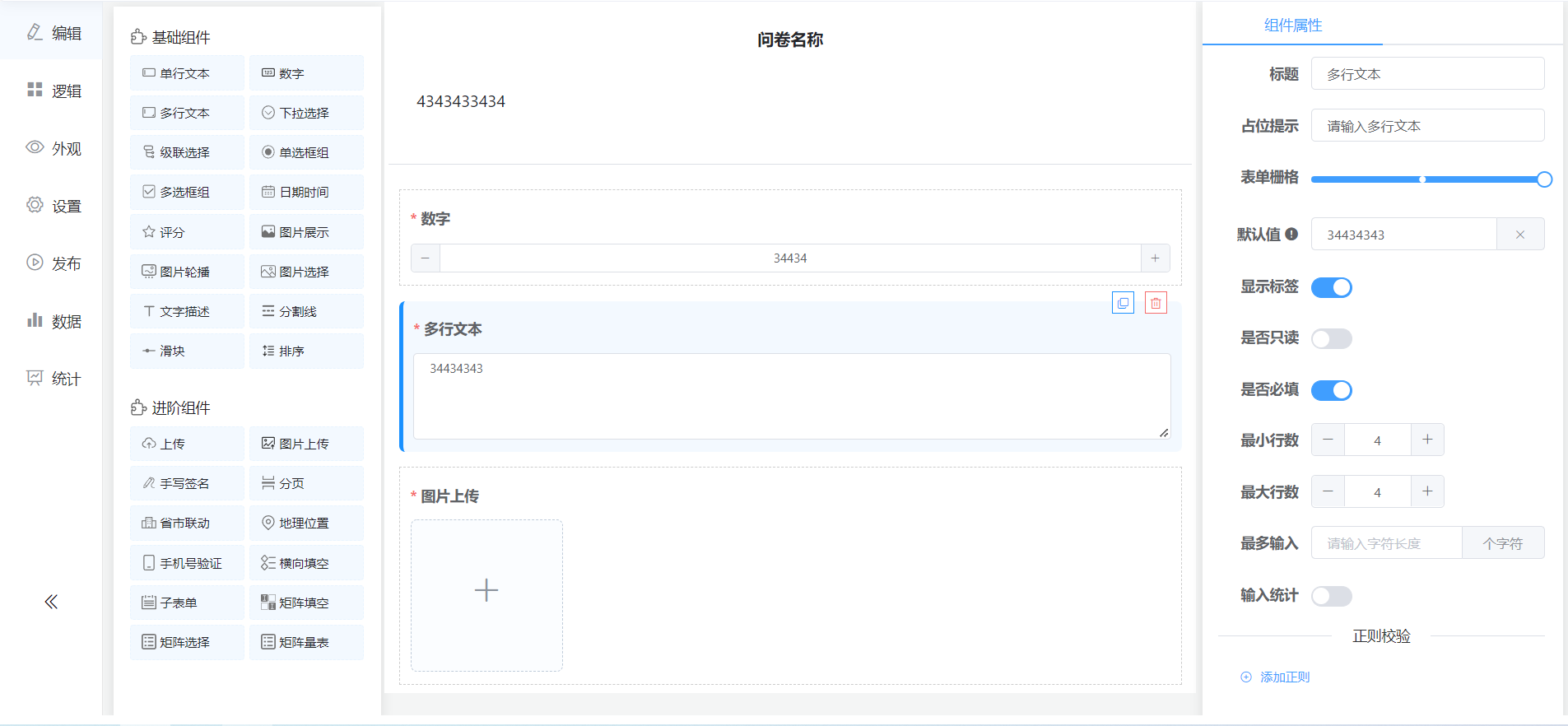This screenshot has height=726, width=1568.
Task: Toggle the 是否必填 switch
Action: coord(1331,390)
